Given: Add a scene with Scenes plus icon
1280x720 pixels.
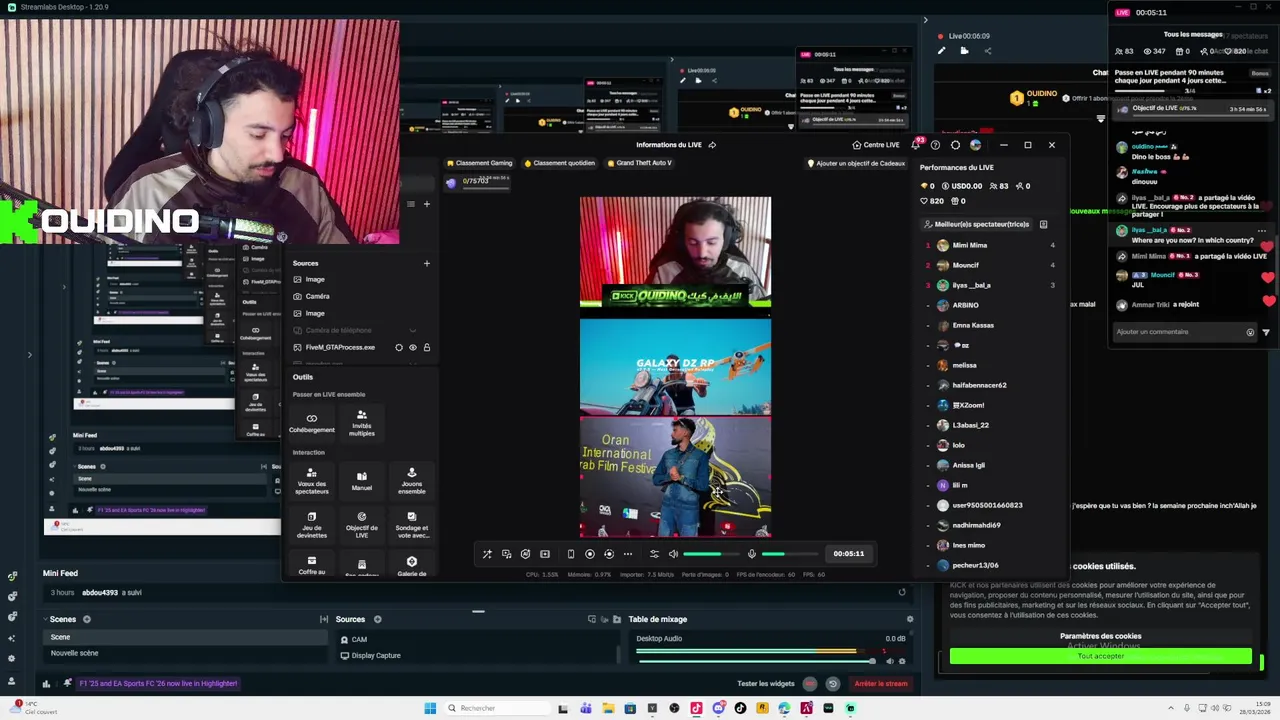Looking at the screenshot, I should coord(87,620).
